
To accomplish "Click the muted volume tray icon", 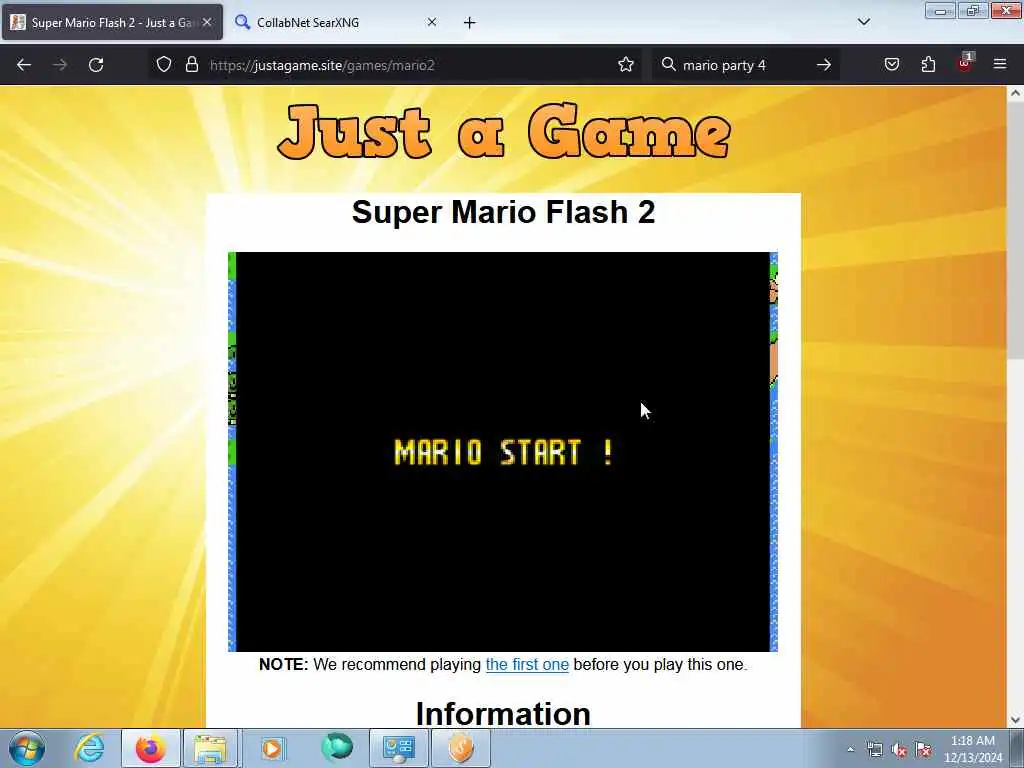I will pyautogui.click(x=899, y=750).
